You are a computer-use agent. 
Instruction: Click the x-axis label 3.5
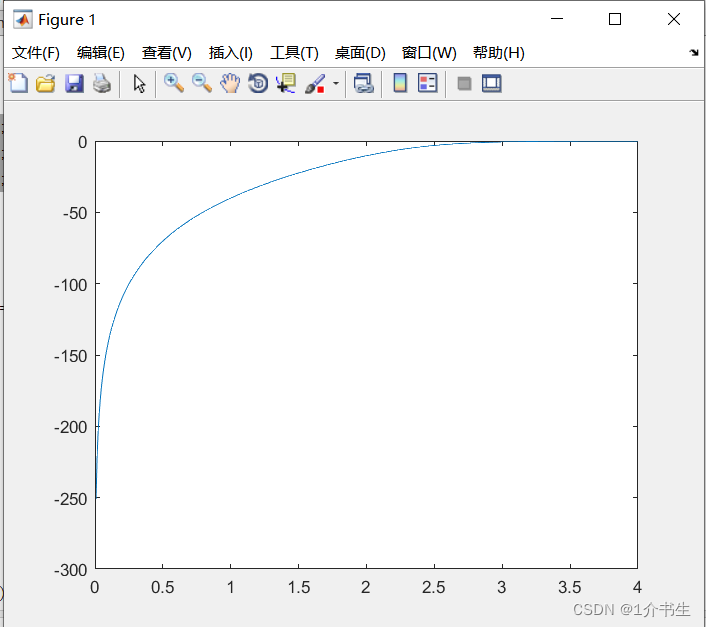pos(570,587)
